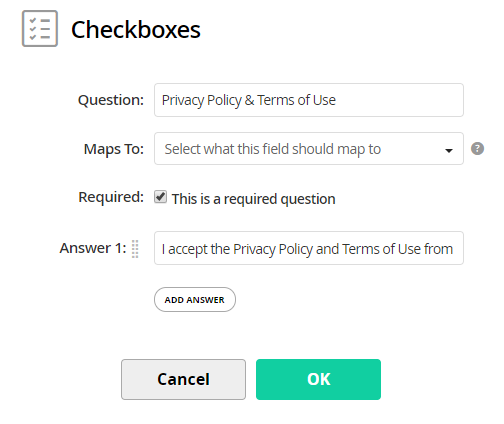Confirm with the green OK button

tap(318, 379)
